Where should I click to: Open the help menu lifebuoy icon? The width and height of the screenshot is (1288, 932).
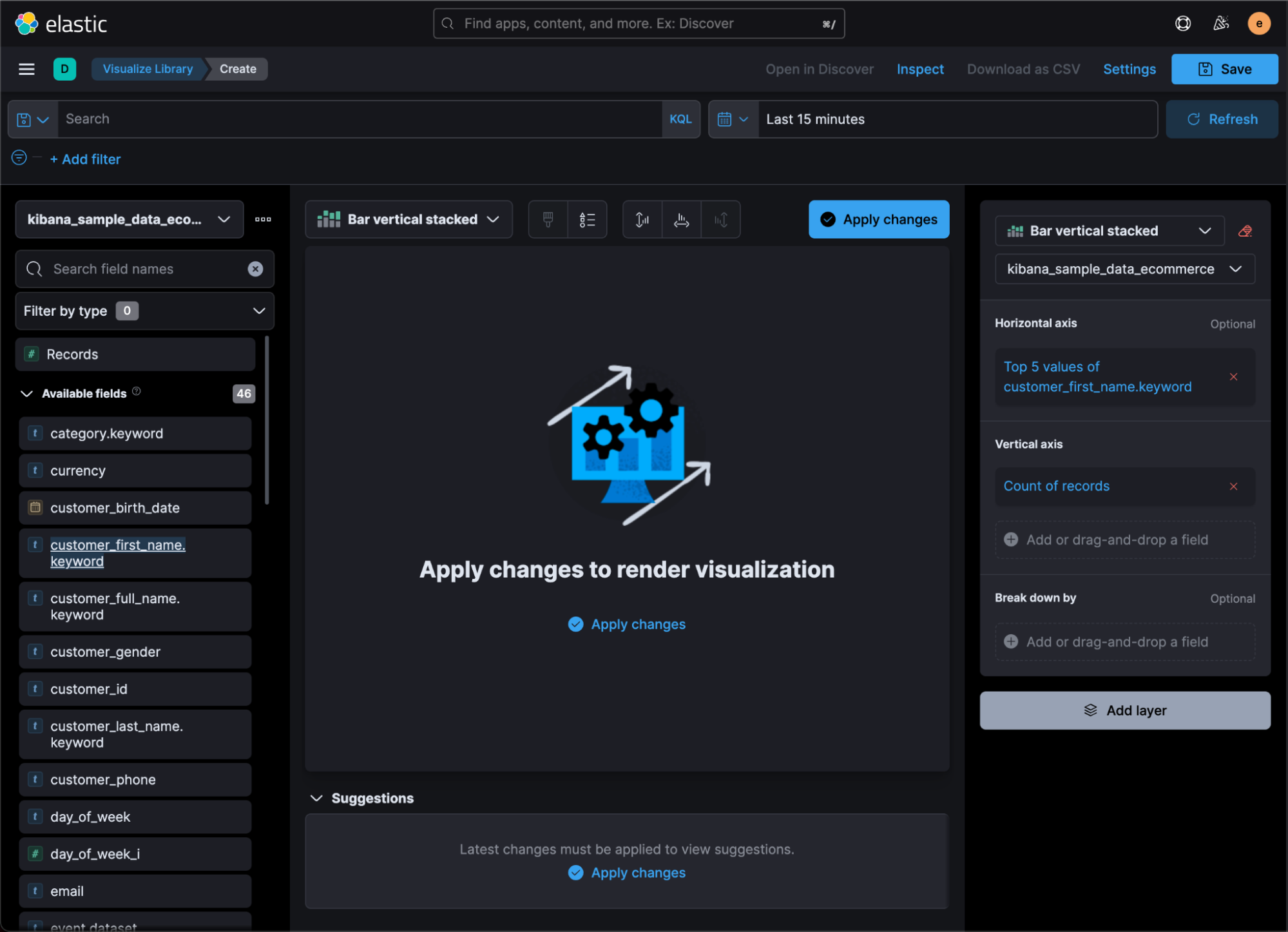pyautogui.click(x=1182, y=24)
